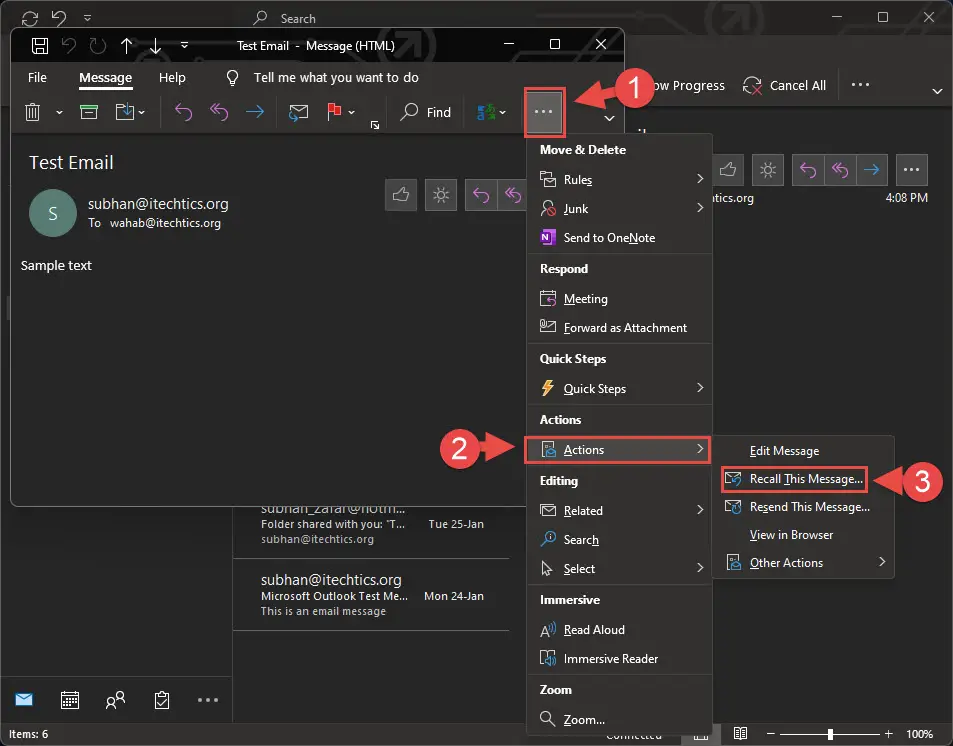This screenshot has height=746, width=953.
Task: Expand Other Actions submenu
Action: 803,563
